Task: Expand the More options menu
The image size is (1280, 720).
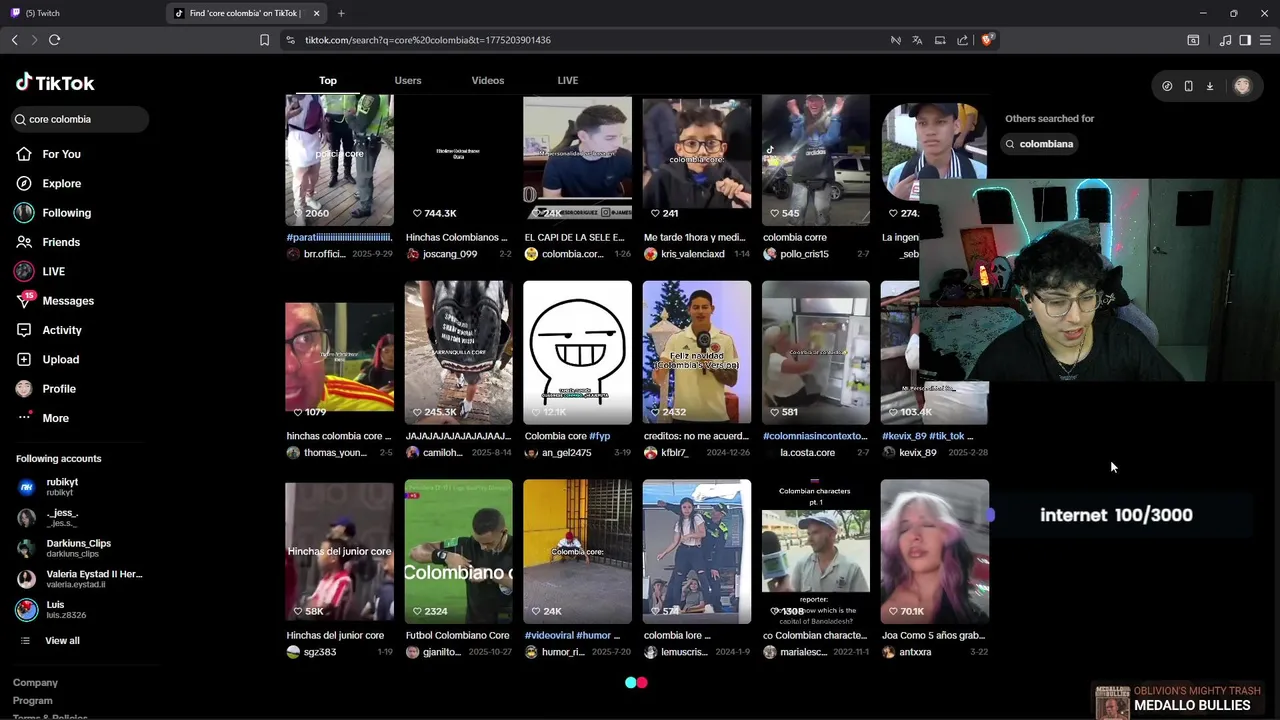Action: click(x=55, y=418)
